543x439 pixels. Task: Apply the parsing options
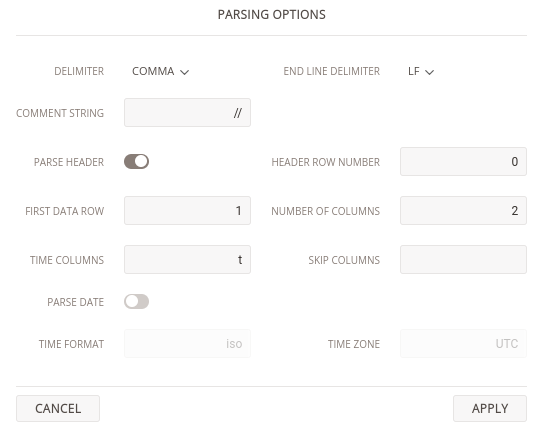[x=490, y=409]
